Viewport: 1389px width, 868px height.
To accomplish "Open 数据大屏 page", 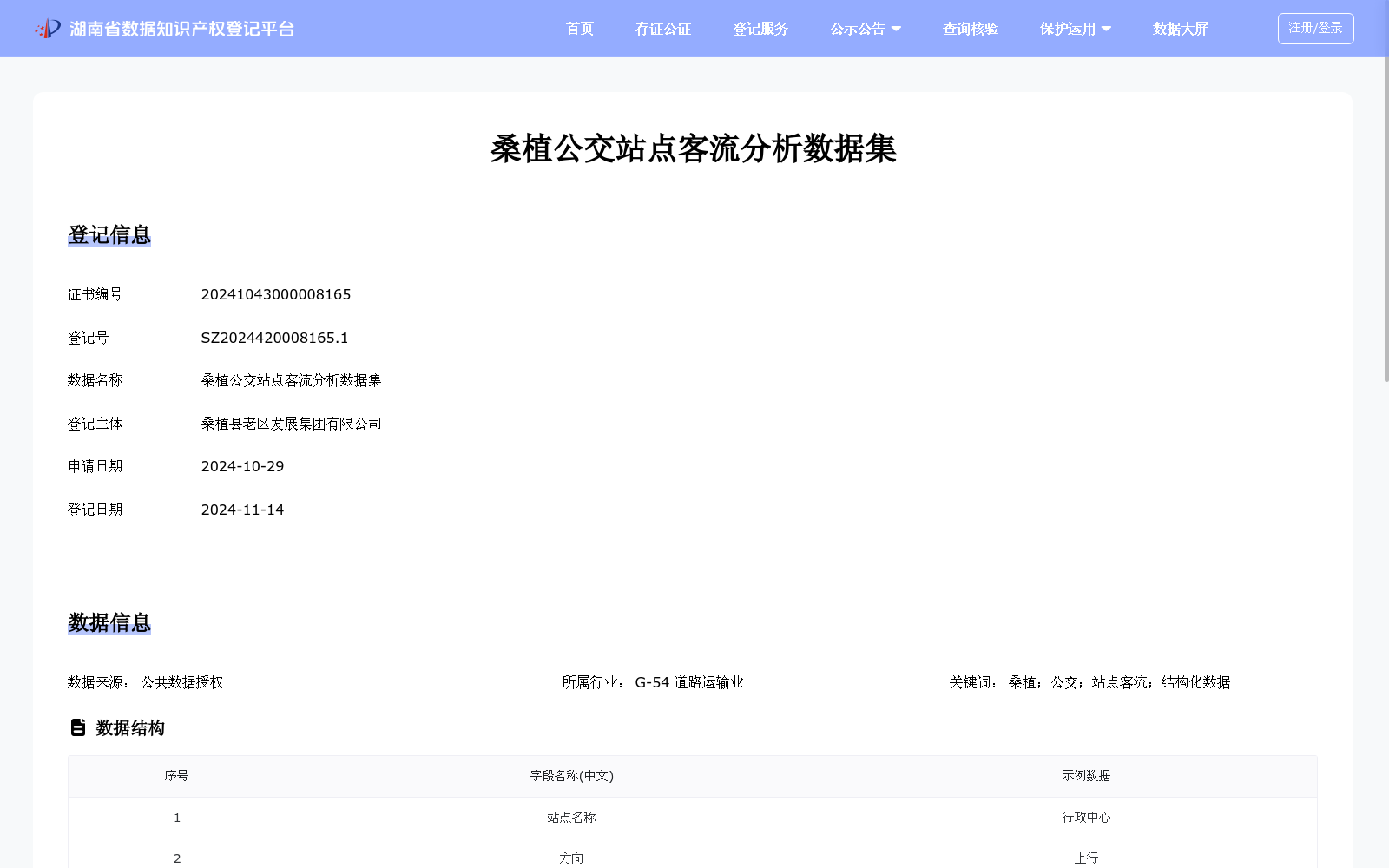I will point(1181,29).
